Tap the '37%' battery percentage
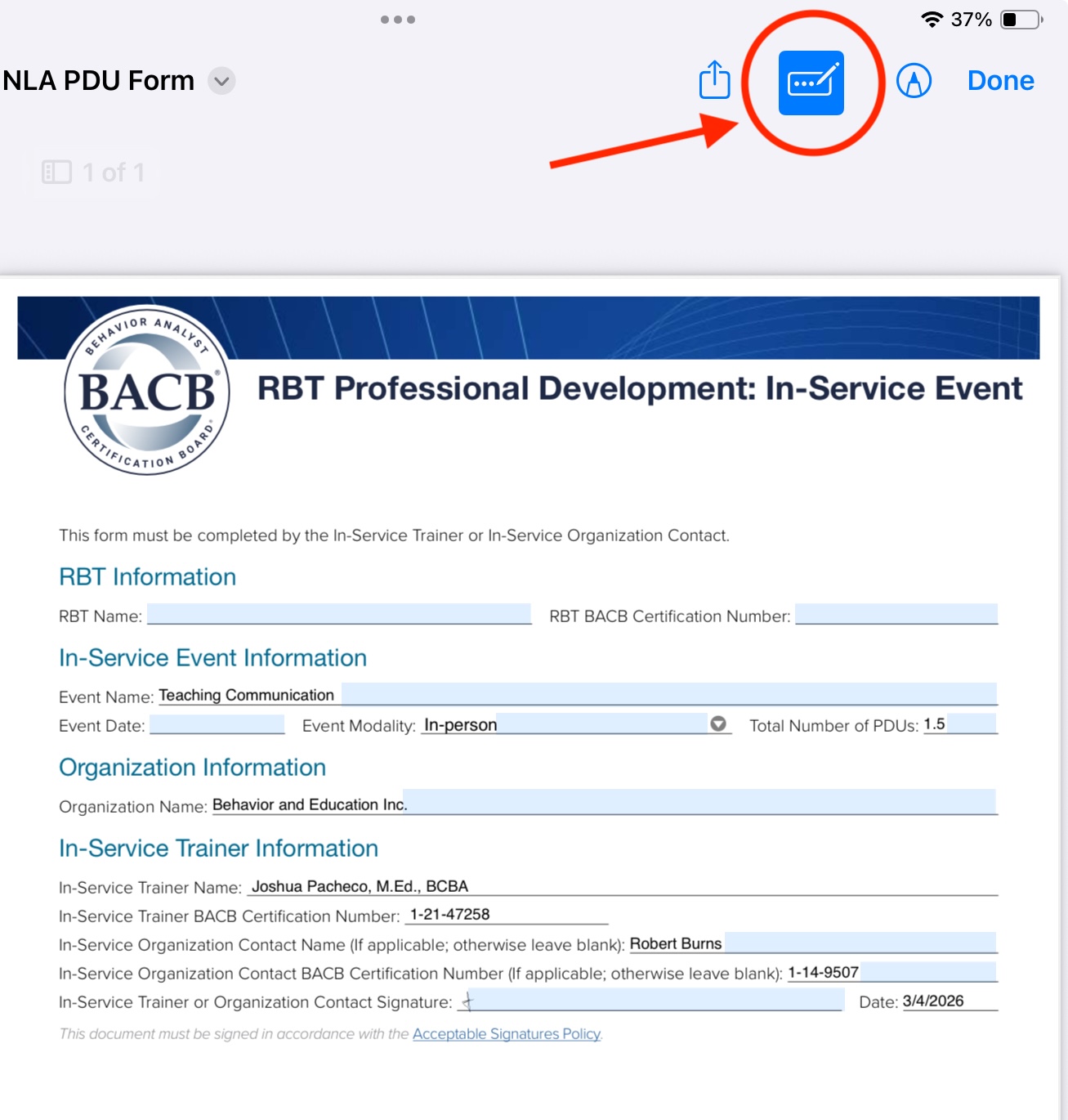The image size is (1068, 1120). point(971,20)
